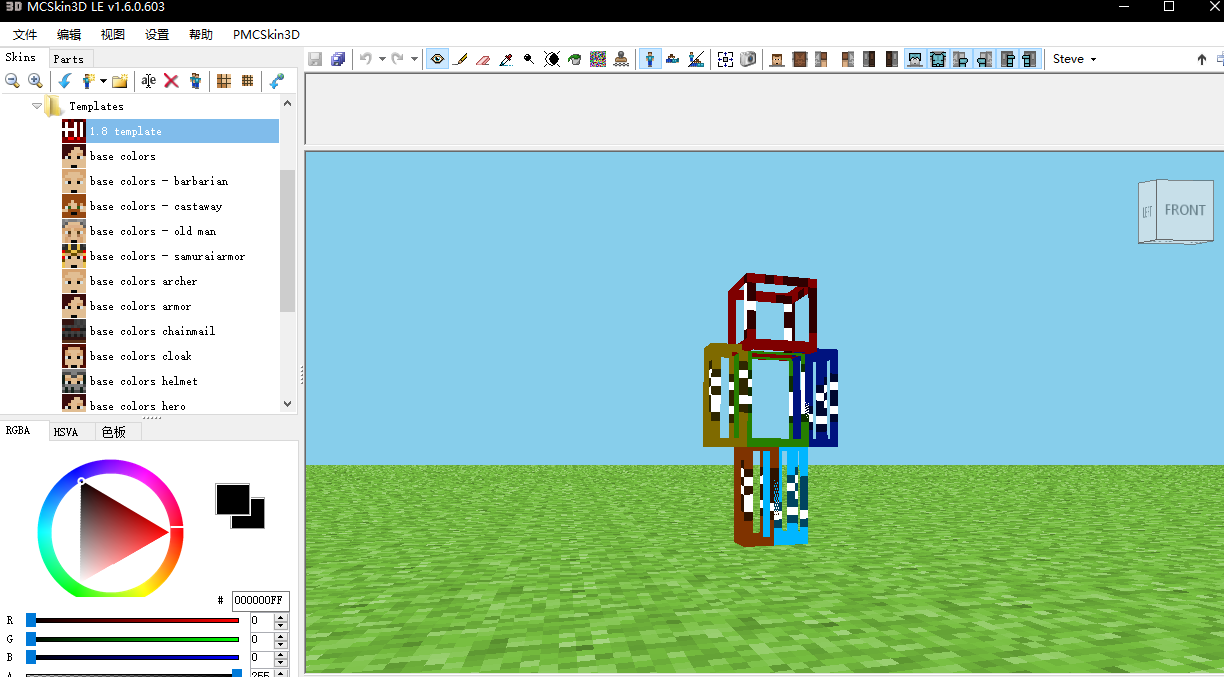Open the PMCSkin3D menu

pos(266,34)
